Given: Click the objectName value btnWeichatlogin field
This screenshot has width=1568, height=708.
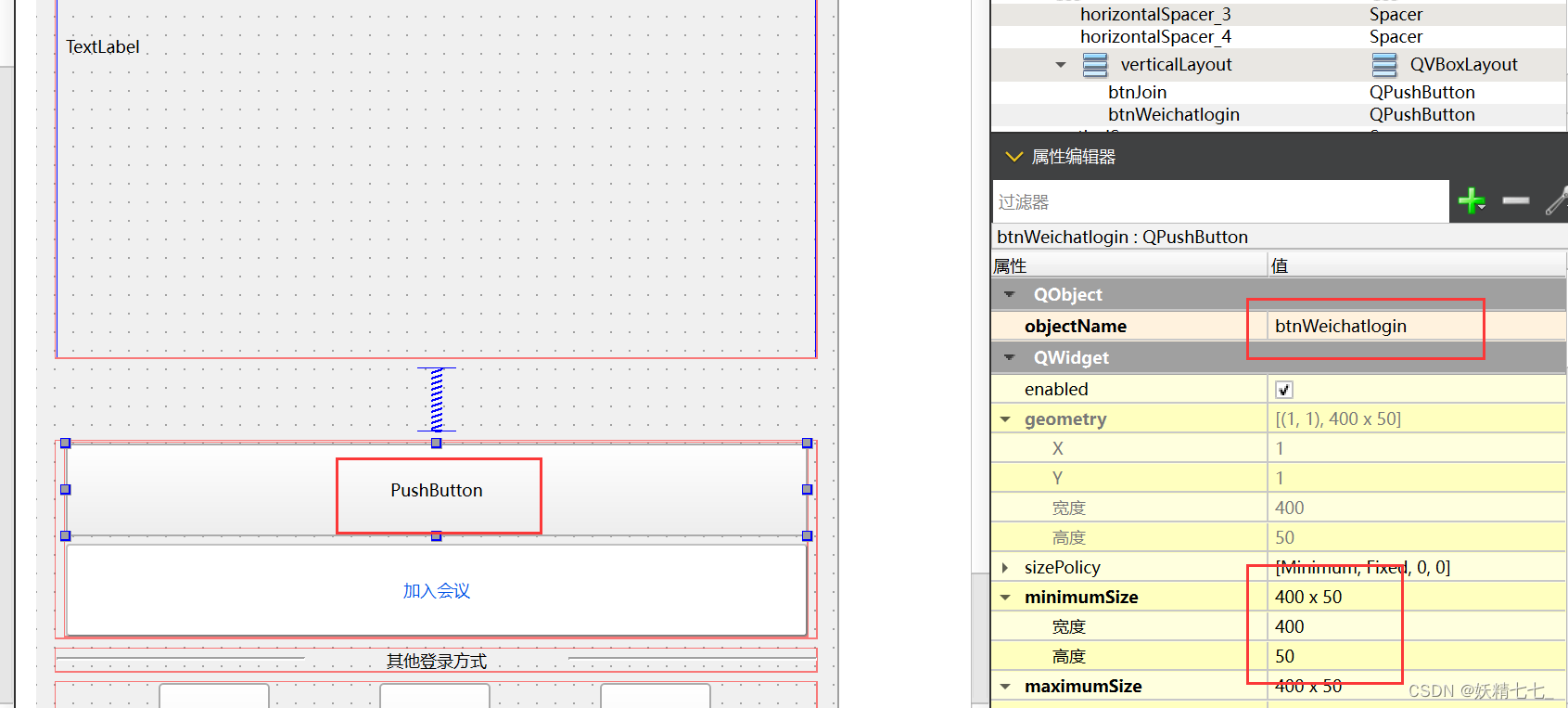Looking at the screenshot, I should [x=1417, y=326].
